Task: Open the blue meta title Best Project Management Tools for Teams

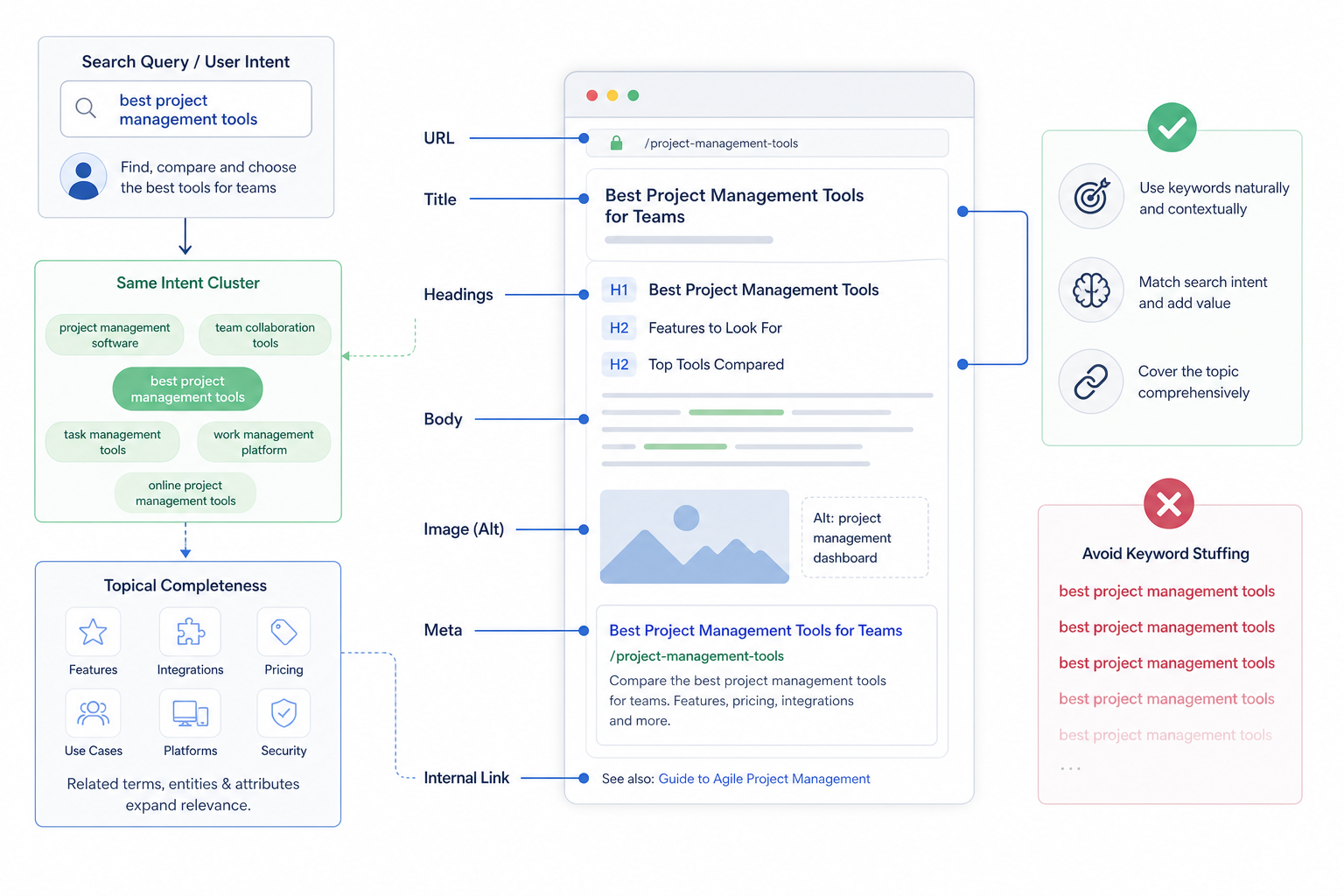Action: pyautogui.click(x=755, y=630)
